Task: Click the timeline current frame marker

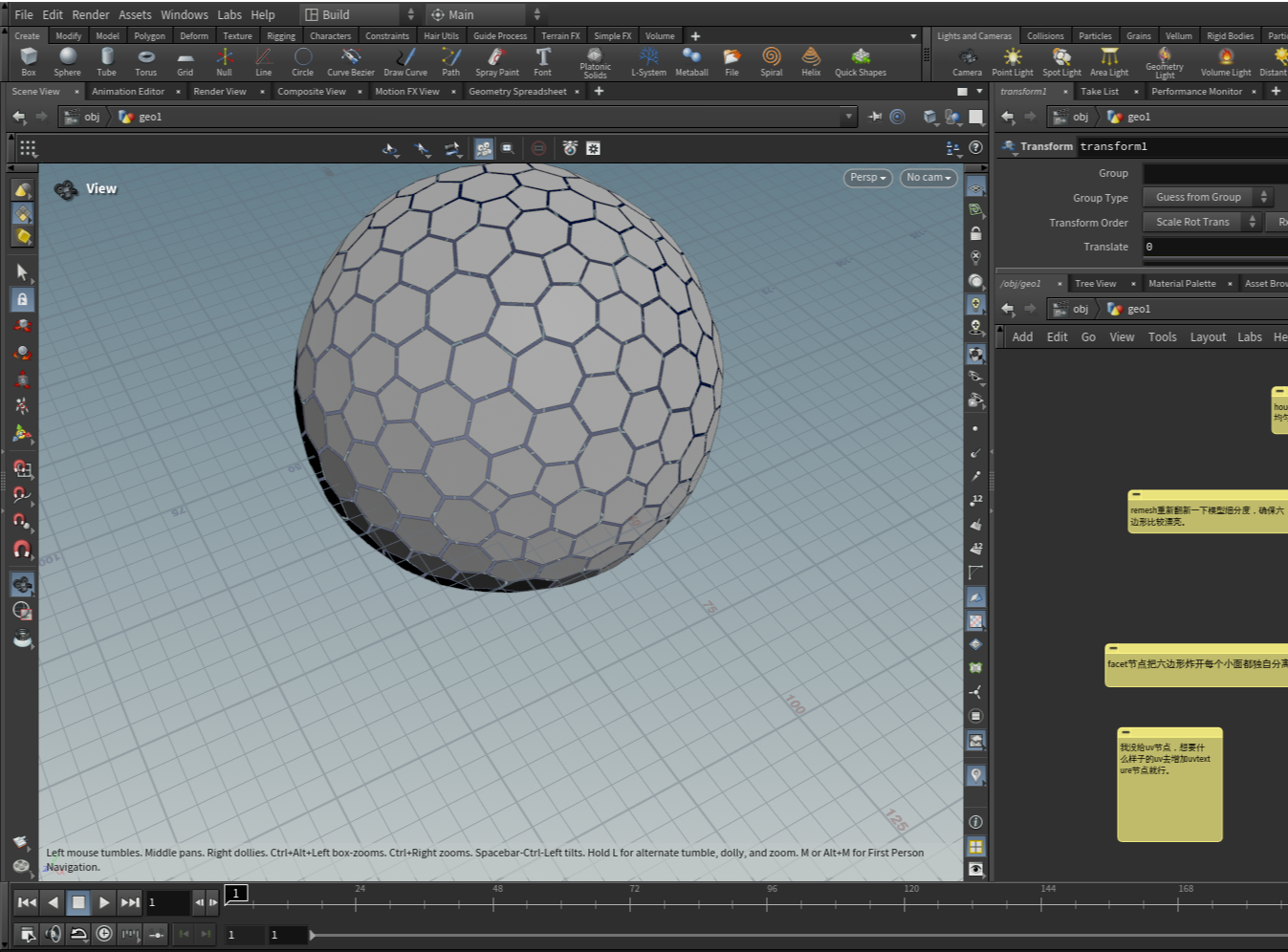Action: (236, 894)
